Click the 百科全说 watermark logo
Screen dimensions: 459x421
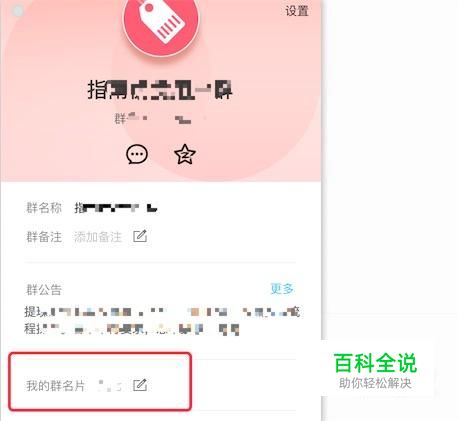[x=375, y=363]
